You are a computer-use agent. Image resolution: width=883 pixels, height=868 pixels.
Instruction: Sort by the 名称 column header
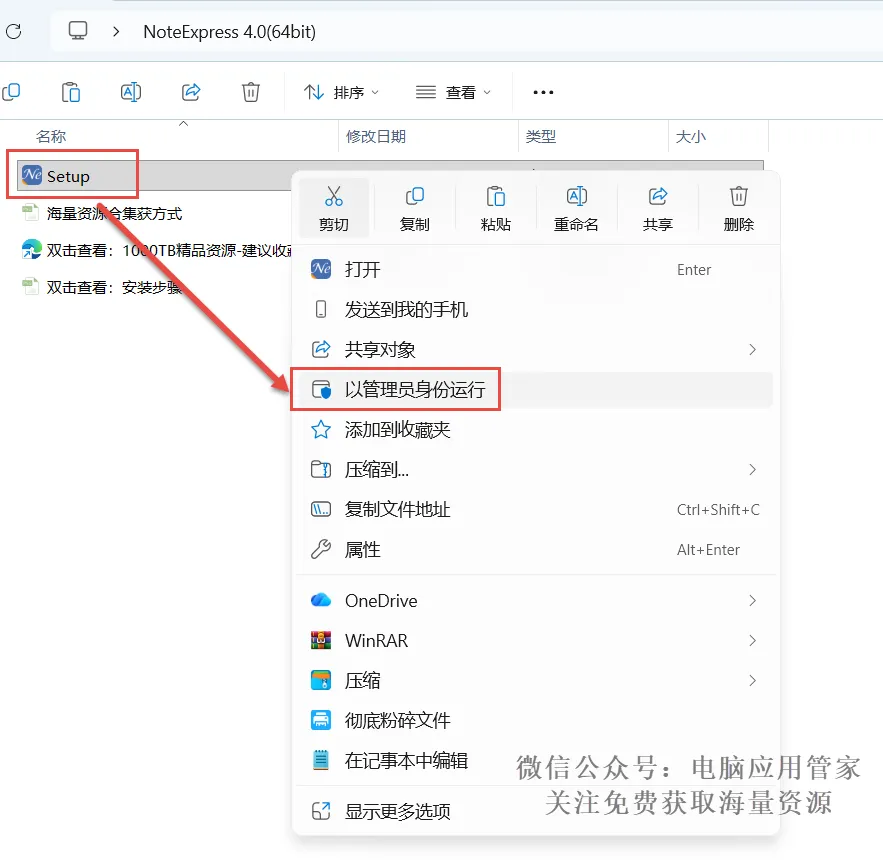point(51,136)
